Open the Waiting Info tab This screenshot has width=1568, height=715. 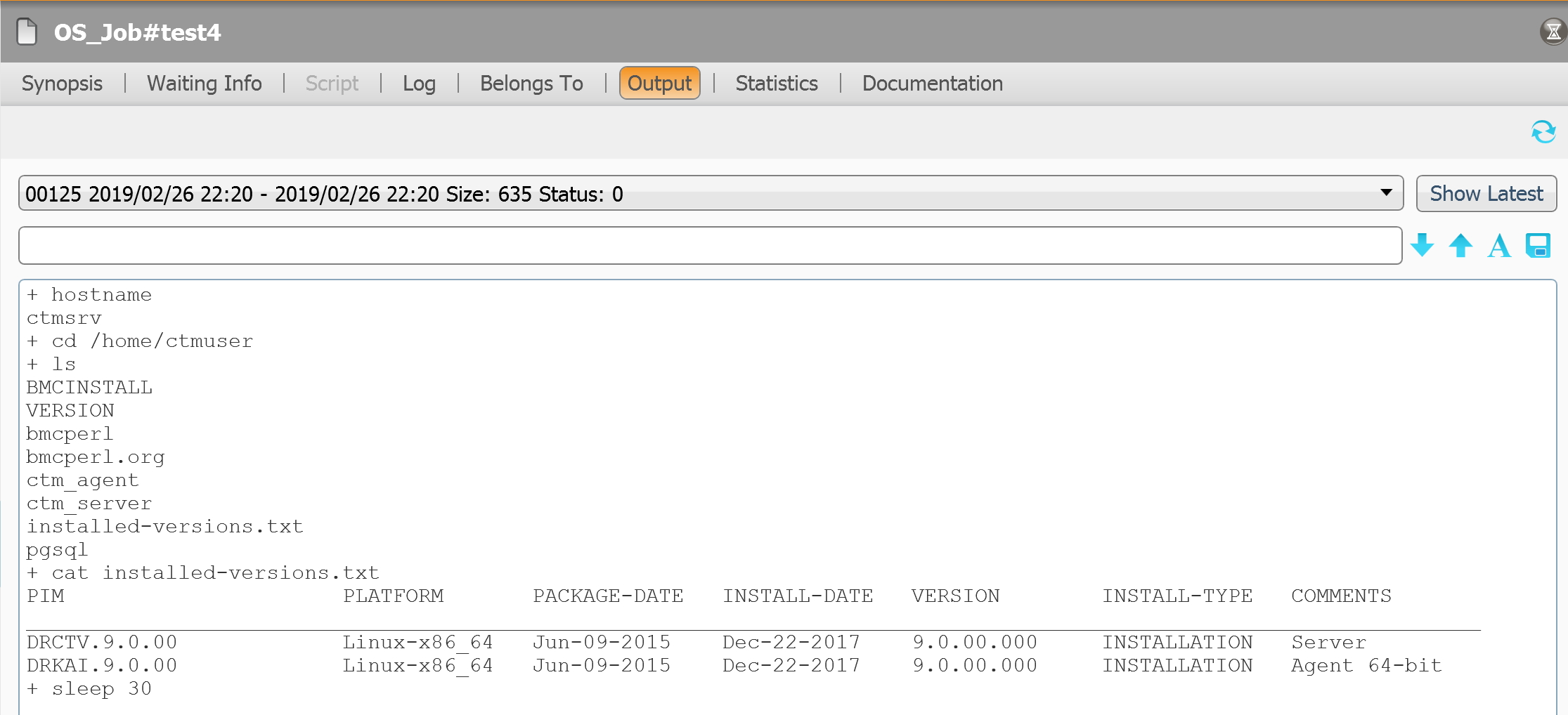click(205, 84)
